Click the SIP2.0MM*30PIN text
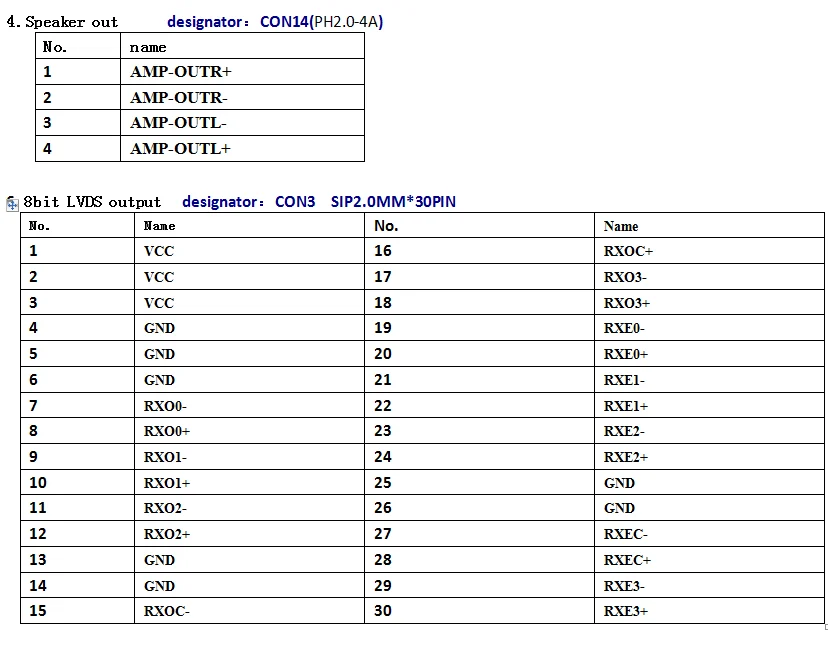The width and height of the screenshot is (828, 649). point(393,202)
